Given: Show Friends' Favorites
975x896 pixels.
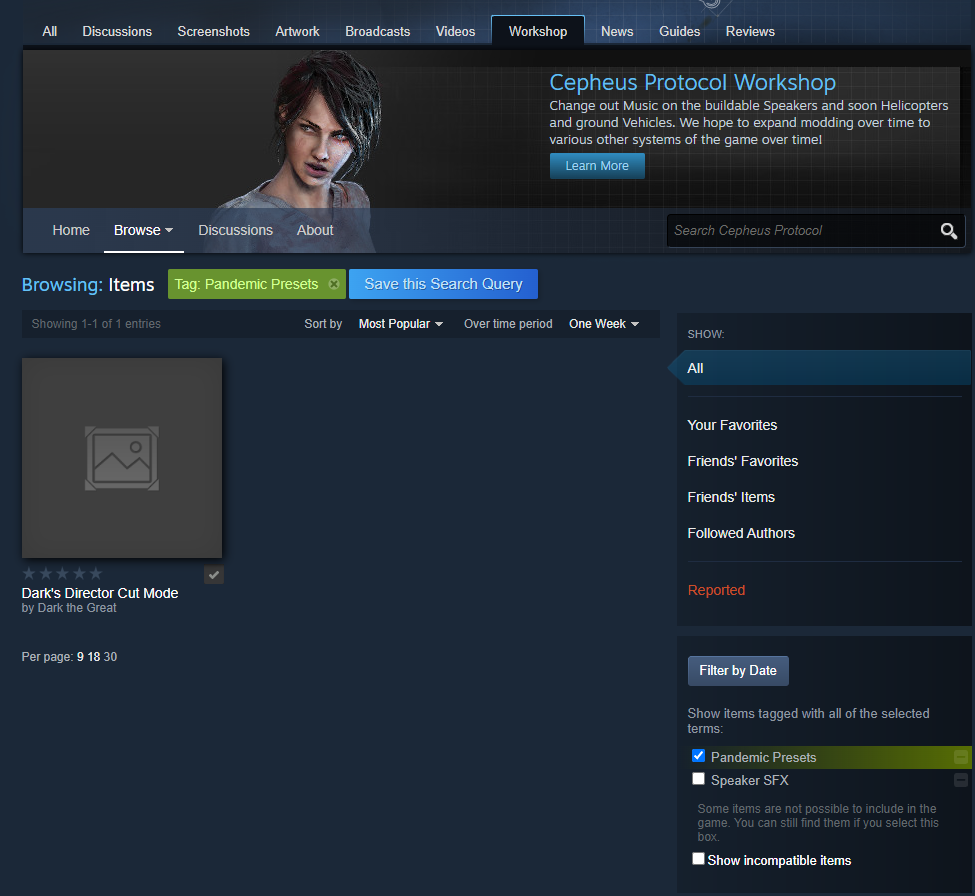Looking at the screenshot, I should tap(742, 461).
